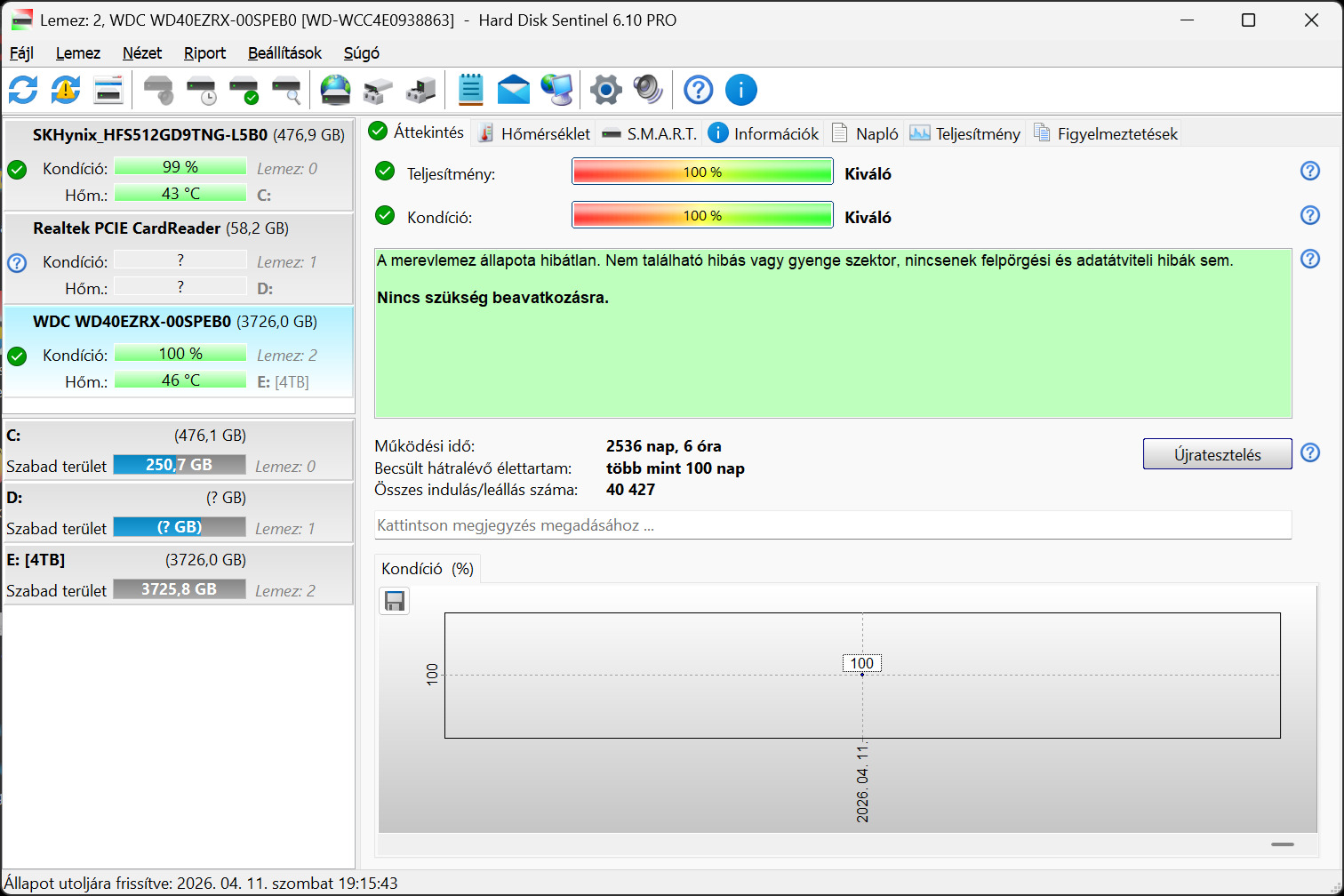Screen dimensions: 1344x896
Task: Click the D: drive free space bar
Action: pos(180,527)
